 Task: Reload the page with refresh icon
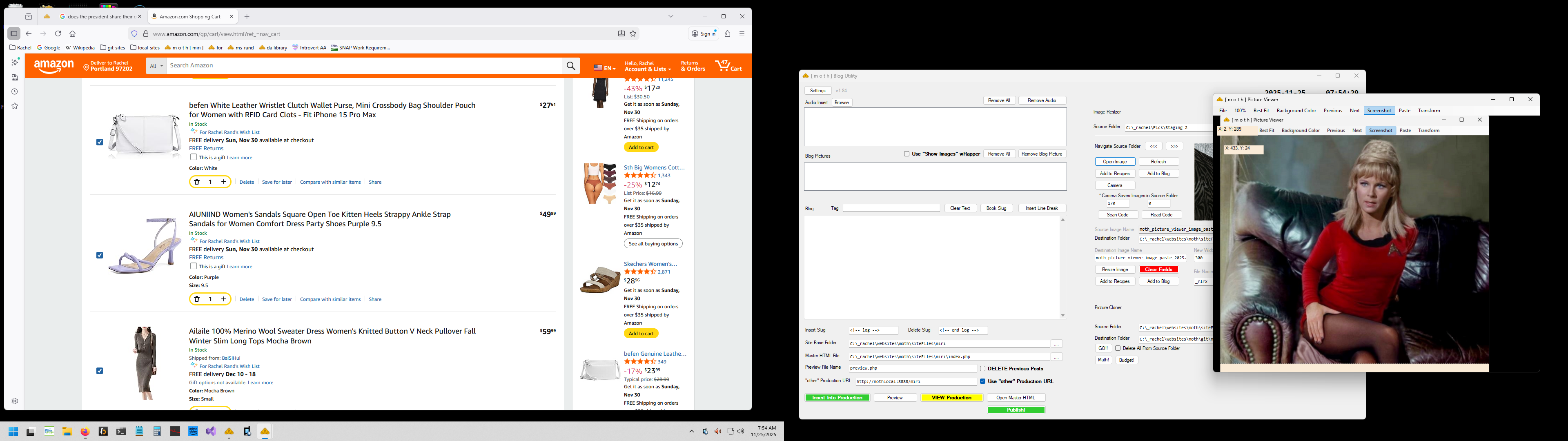(x=58, y=33)
